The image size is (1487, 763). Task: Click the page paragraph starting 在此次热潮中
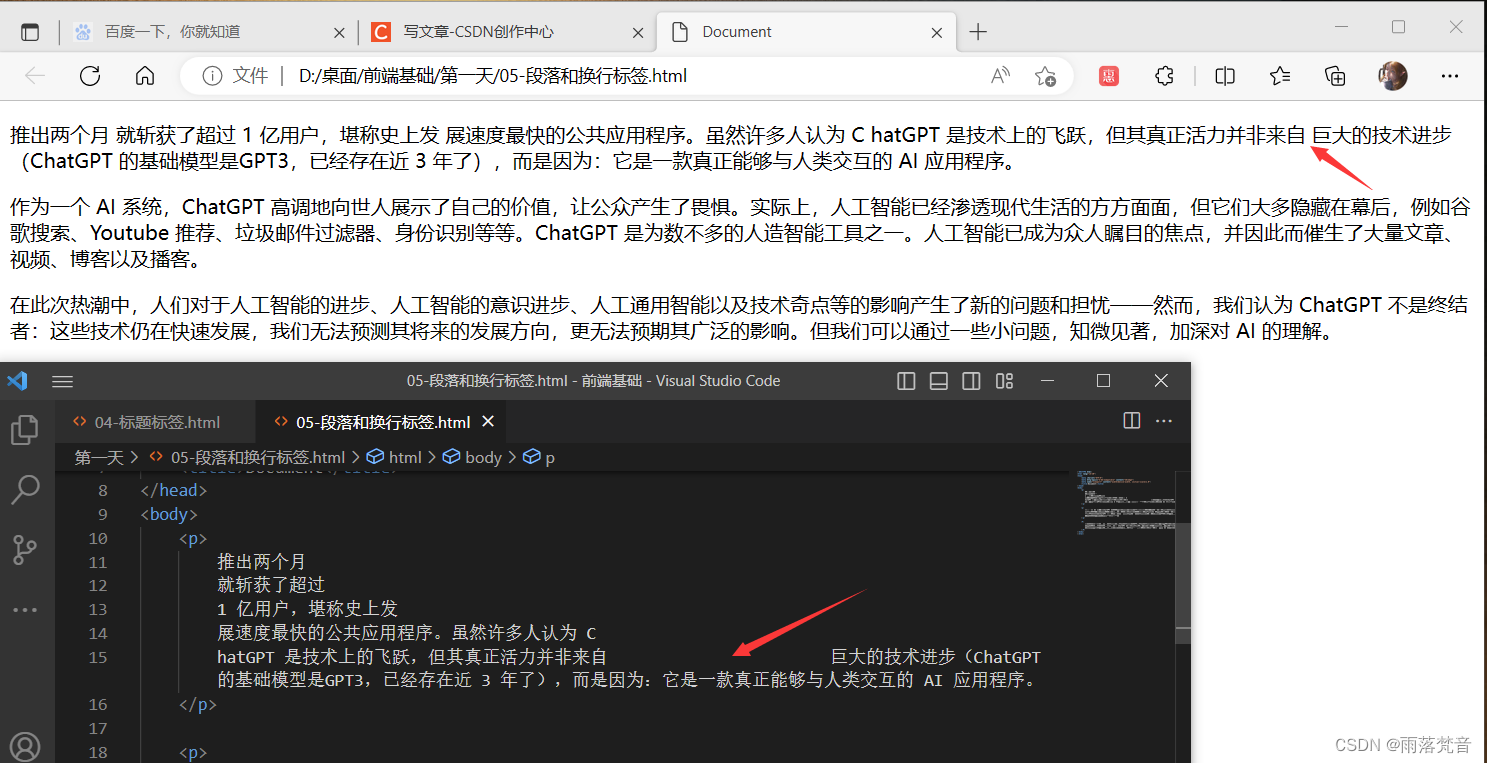point(739,319)
